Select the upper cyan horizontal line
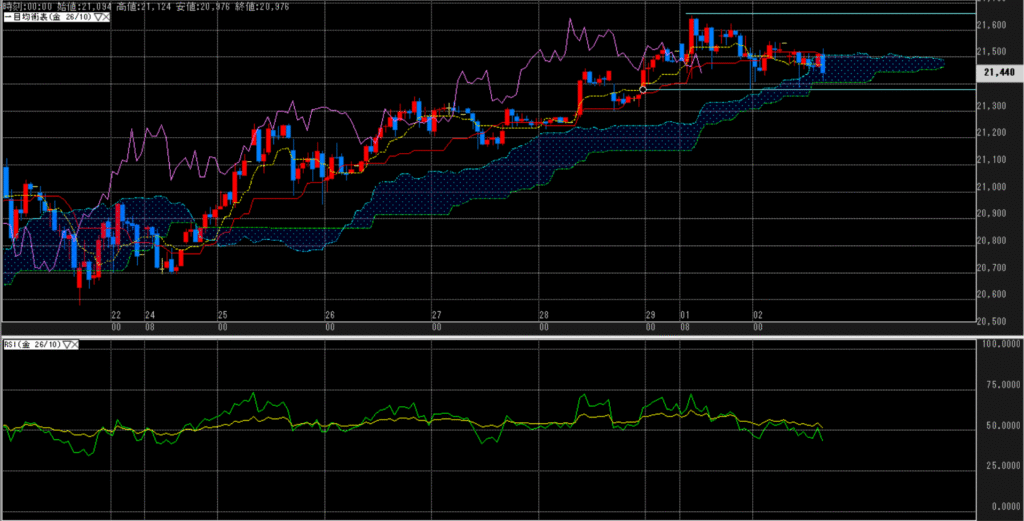Image resolution: width=1024 pixels, height=521 pixels. click(830, 14)
